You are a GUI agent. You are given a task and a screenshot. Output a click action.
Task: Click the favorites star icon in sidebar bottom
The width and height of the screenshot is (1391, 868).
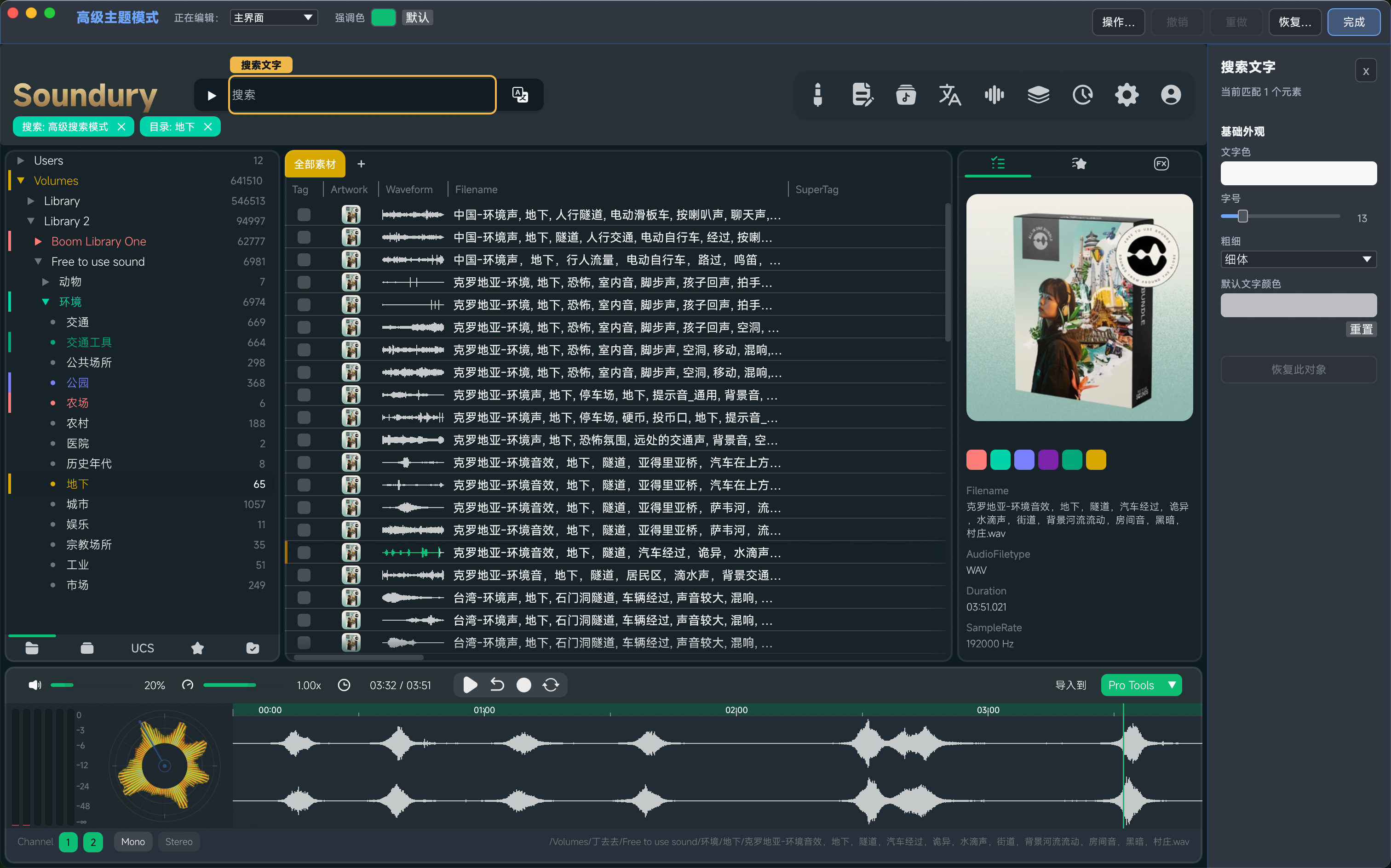(x=198, y=648)
